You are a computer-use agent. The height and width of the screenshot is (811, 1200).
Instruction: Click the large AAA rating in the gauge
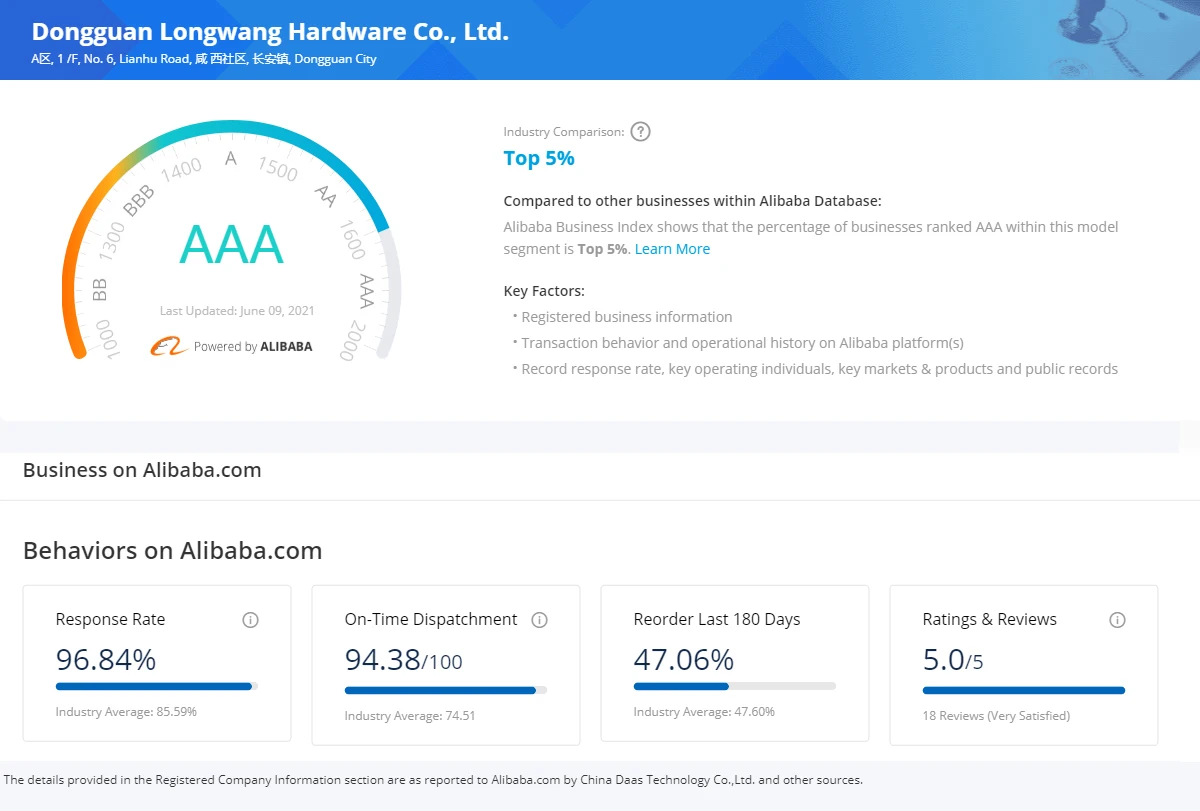click(231, 245)
